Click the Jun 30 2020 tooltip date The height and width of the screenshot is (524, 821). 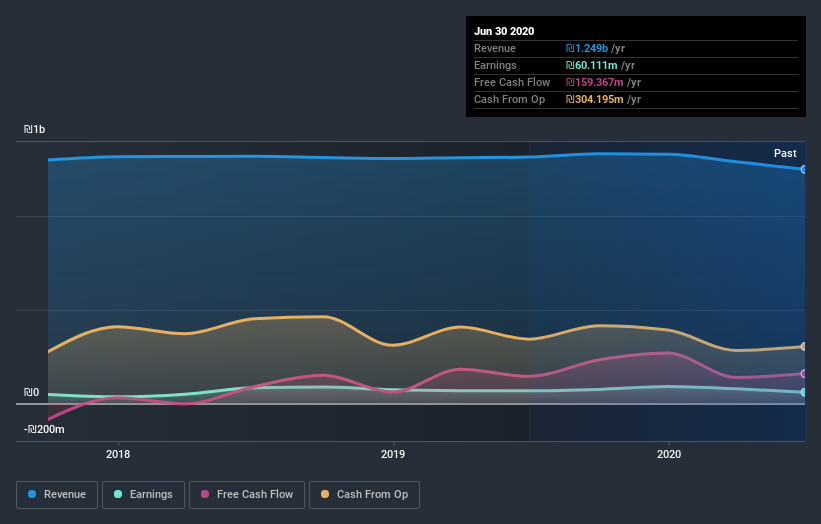504,31
